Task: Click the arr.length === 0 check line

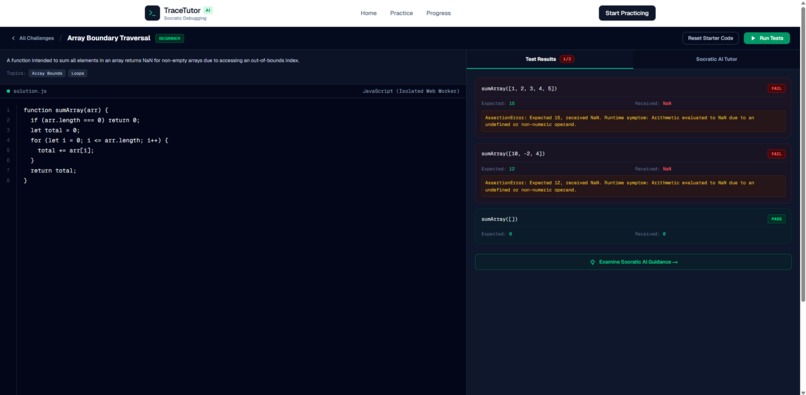Action: pos(85,120)
